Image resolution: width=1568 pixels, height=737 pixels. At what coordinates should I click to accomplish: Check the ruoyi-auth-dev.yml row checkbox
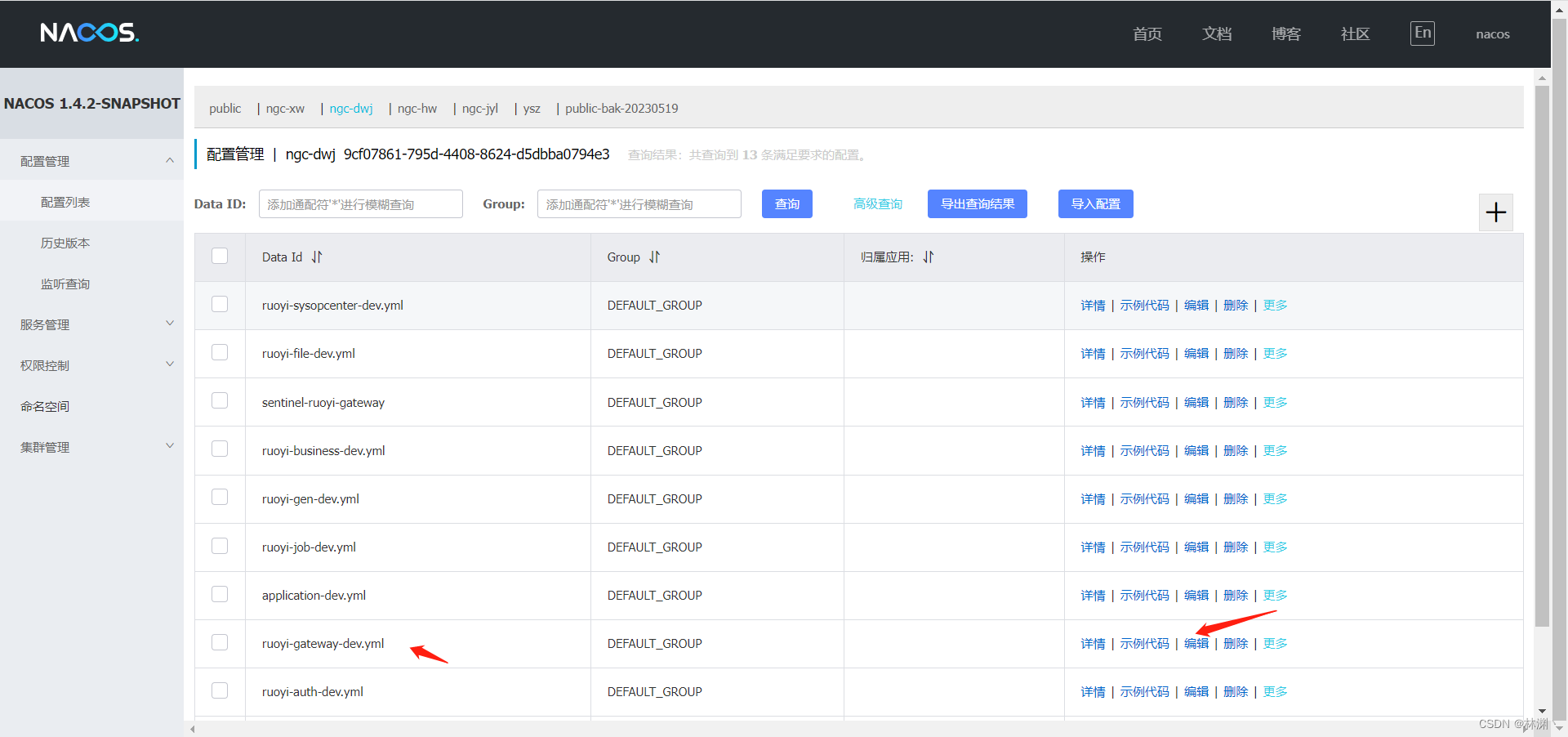(220, 690)
